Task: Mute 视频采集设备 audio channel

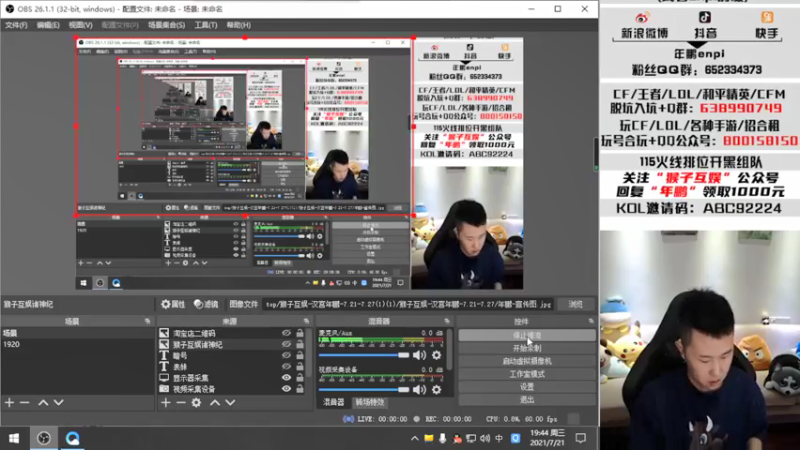Action: click(419, 390)
